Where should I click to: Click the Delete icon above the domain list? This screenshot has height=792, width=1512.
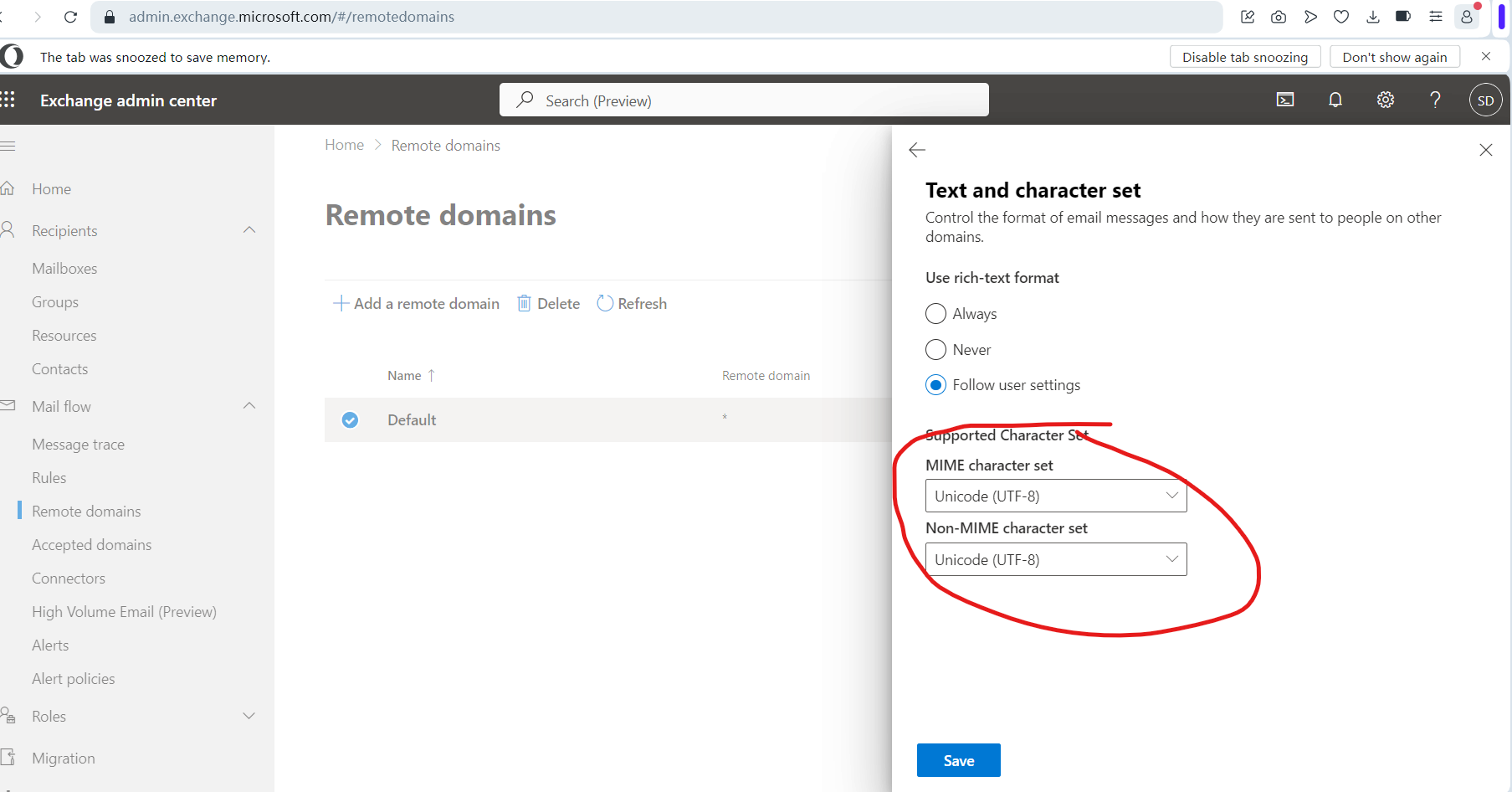pos(525,302)
